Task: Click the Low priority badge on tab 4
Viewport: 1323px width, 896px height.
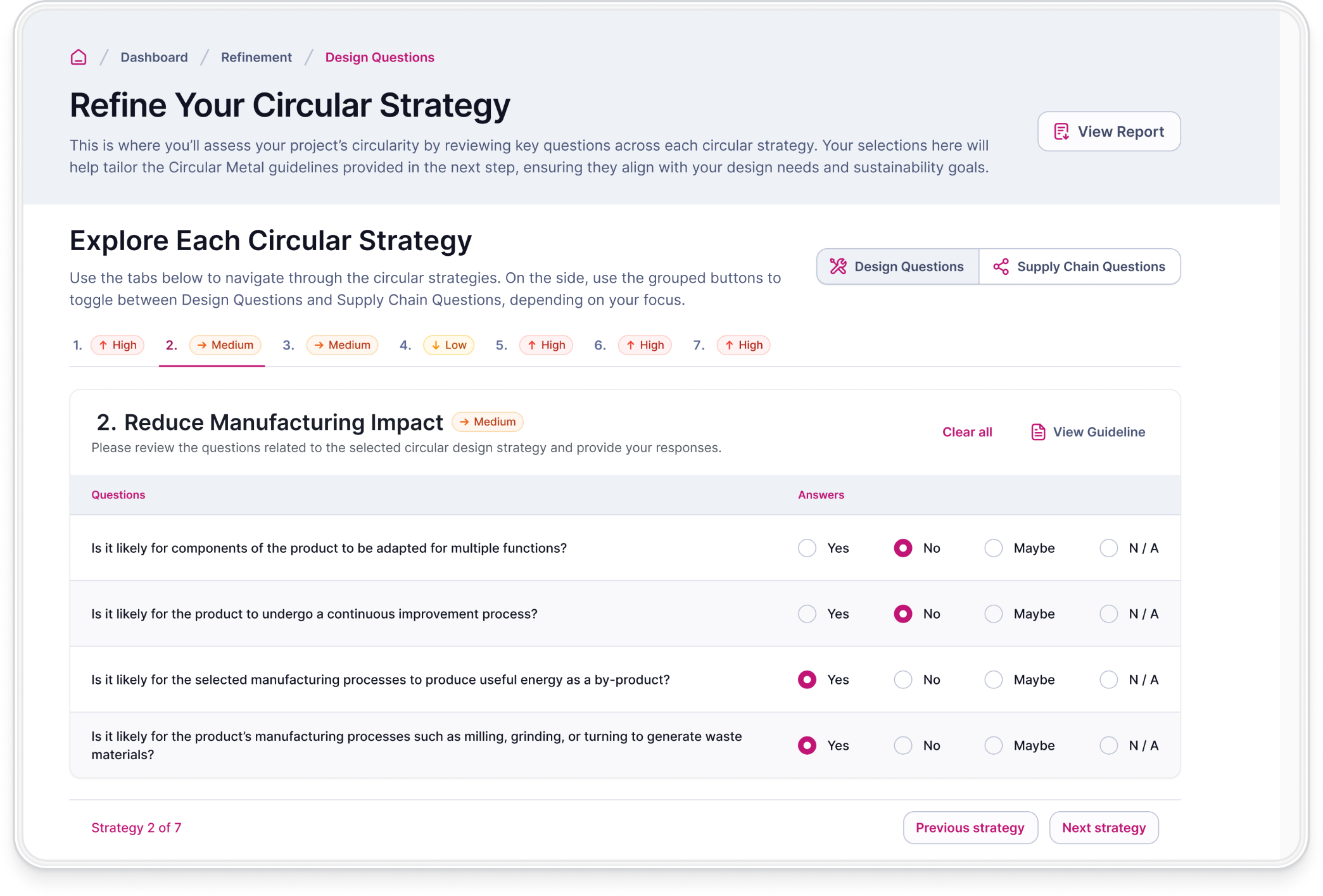Action: [x=448, y=345]
